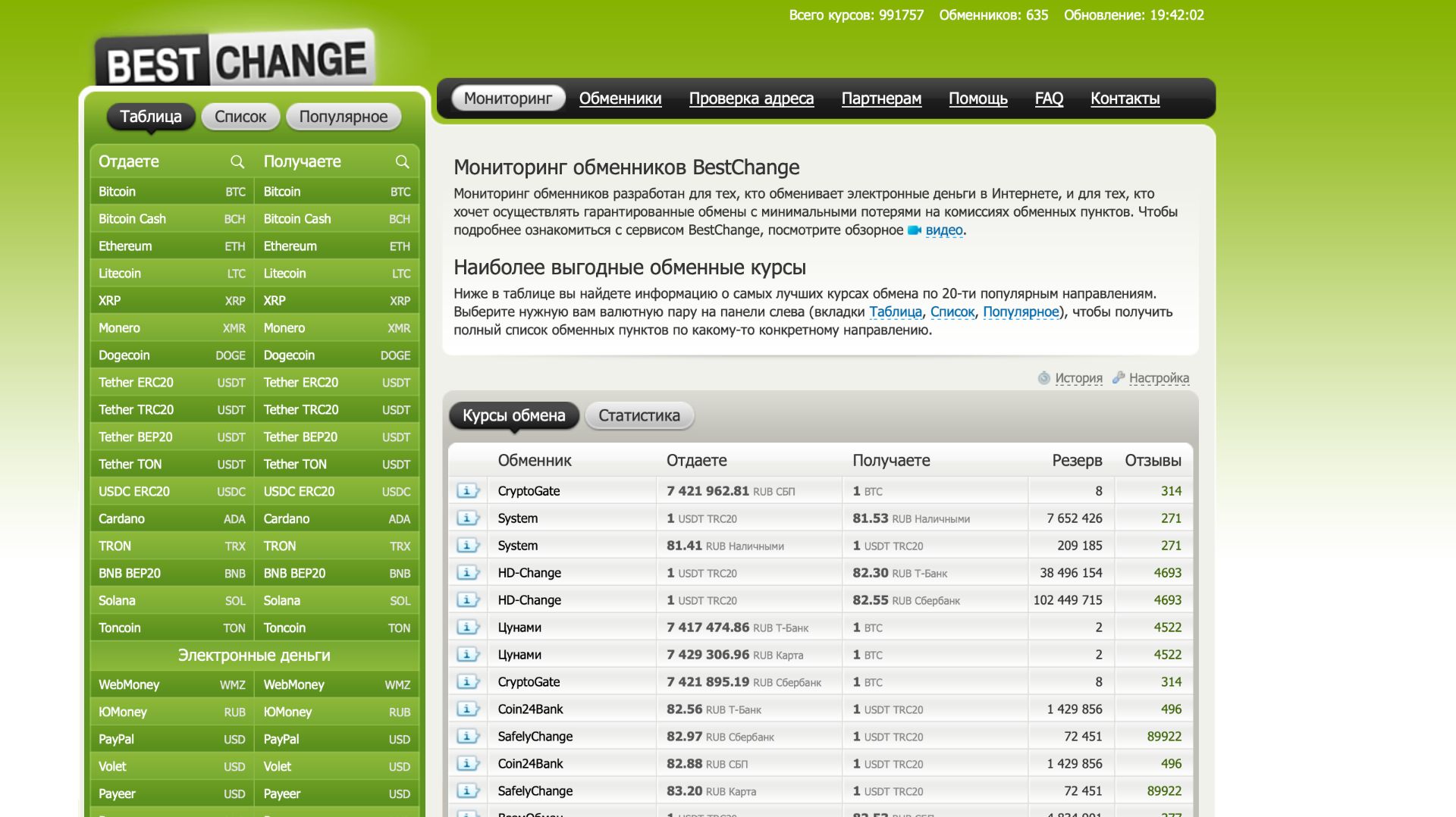Switch to the Таблица tab
This screenshot has height=817, width=1456.
[151, 117]
